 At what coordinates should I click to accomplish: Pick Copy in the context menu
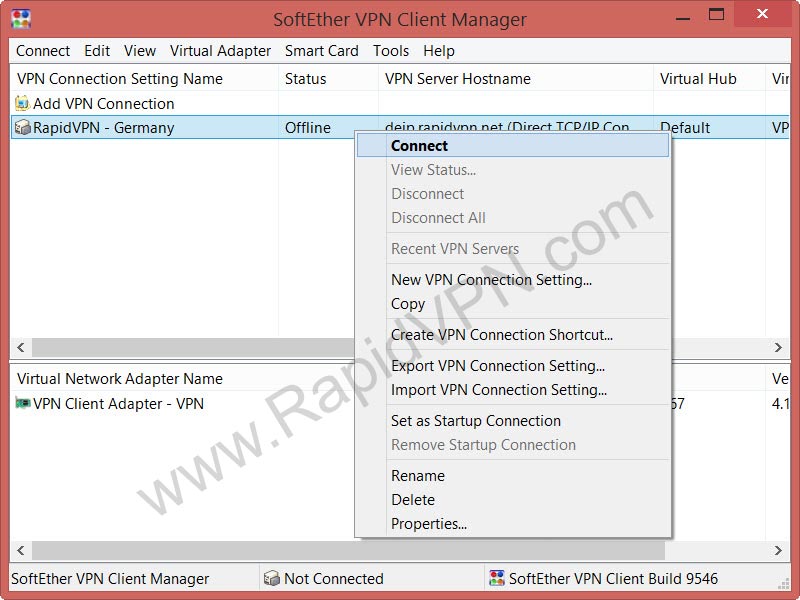(408, 304)
